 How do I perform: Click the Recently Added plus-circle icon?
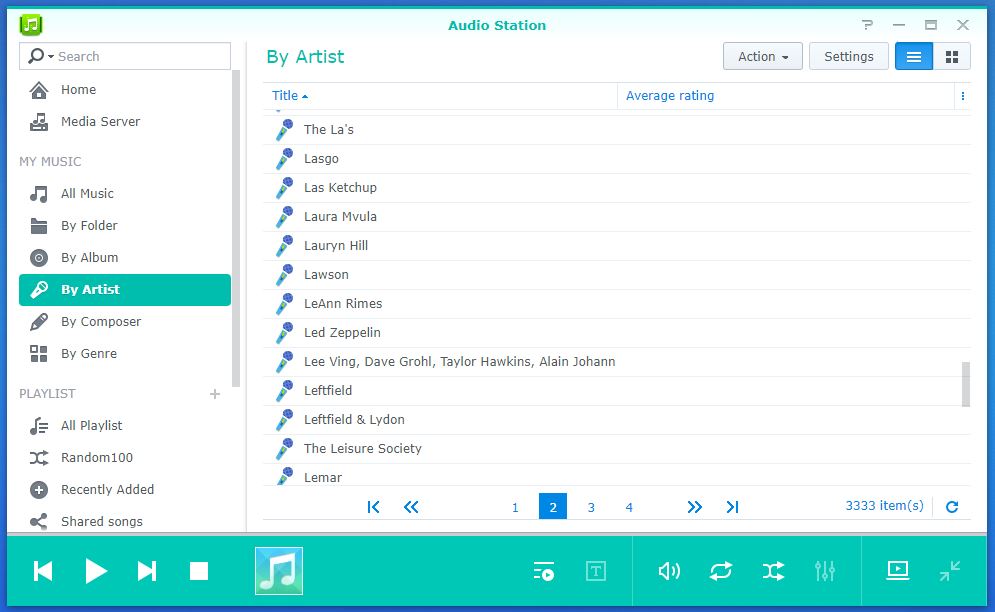pos(39,489)
